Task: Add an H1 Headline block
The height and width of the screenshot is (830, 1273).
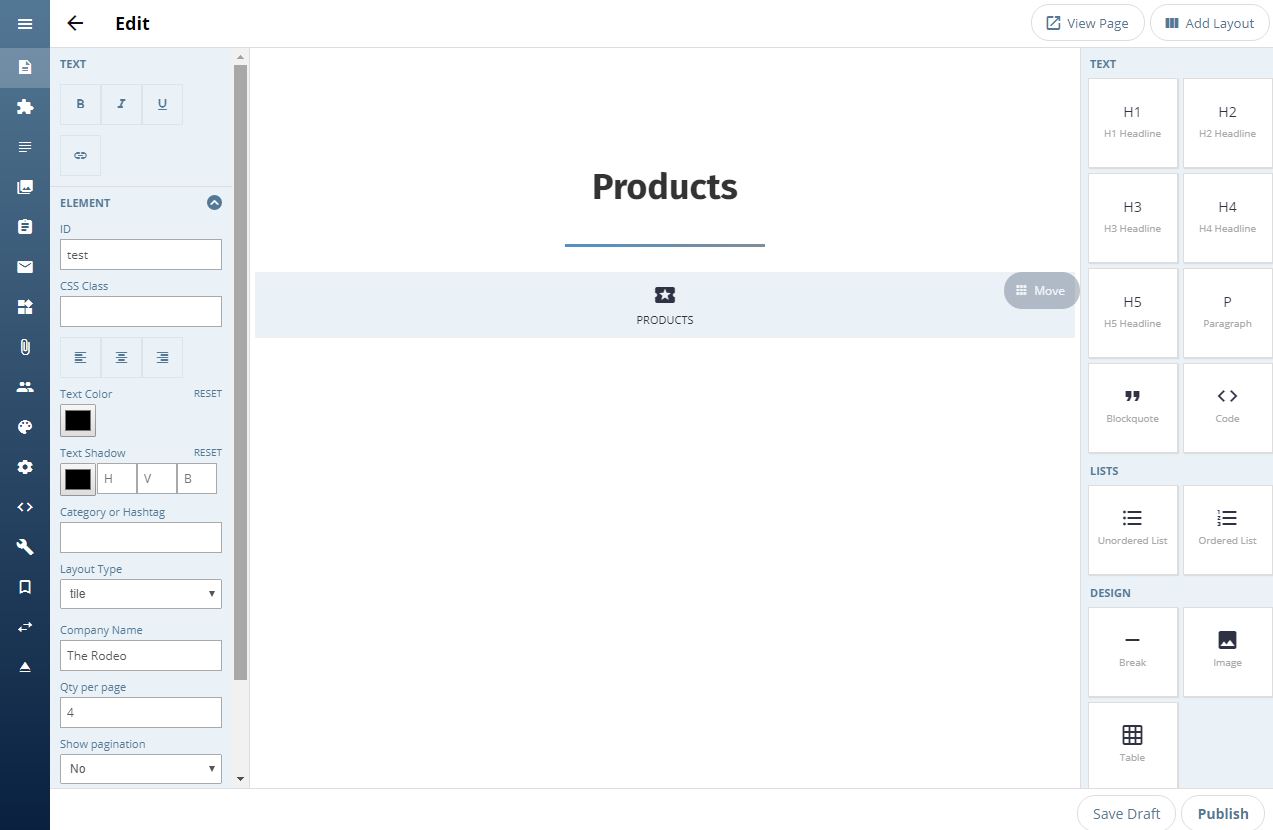Action: point(1132,122)
